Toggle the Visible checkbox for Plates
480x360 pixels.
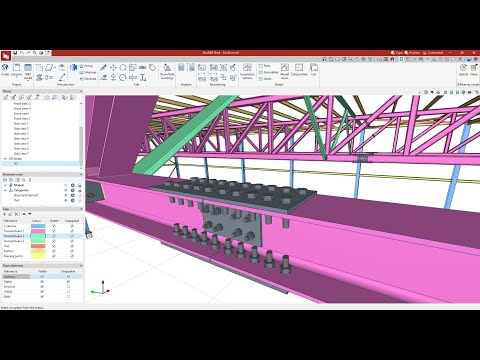coord(42,282)
